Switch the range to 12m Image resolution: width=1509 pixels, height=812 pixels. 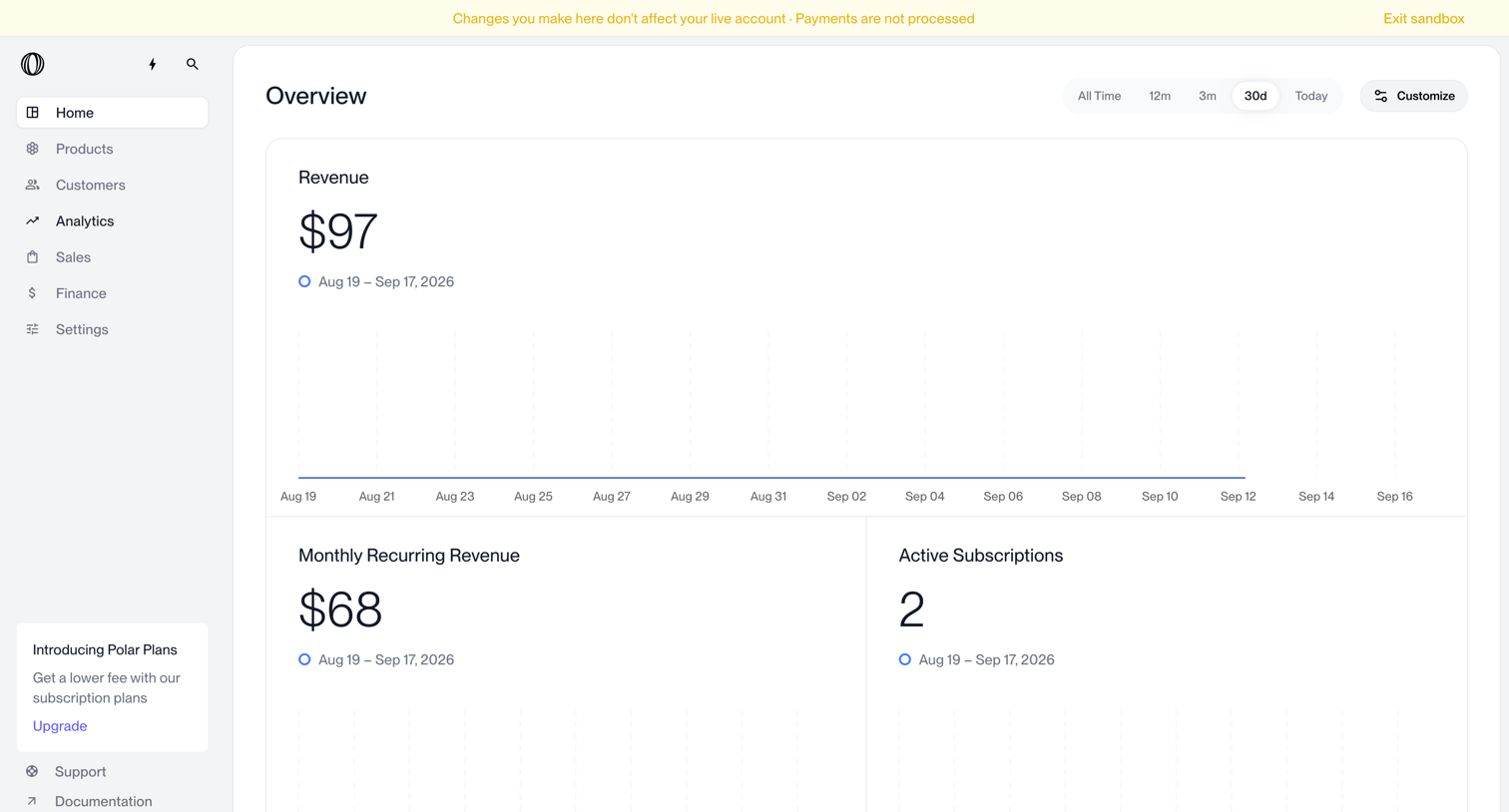pyautogui.click(x=1160, y=96)
